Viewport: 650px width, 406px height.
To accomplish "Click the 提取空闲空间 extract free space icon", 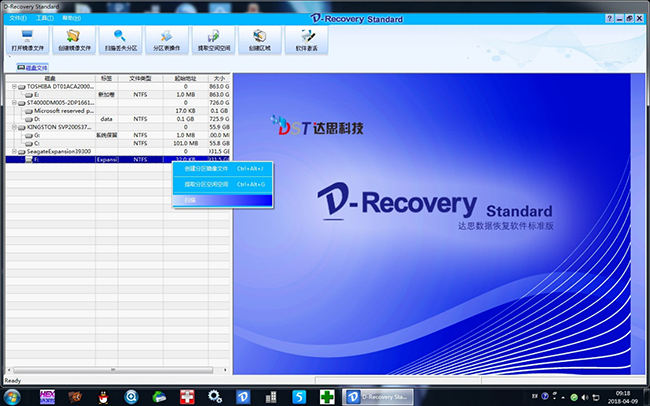I will pos(213,40).
